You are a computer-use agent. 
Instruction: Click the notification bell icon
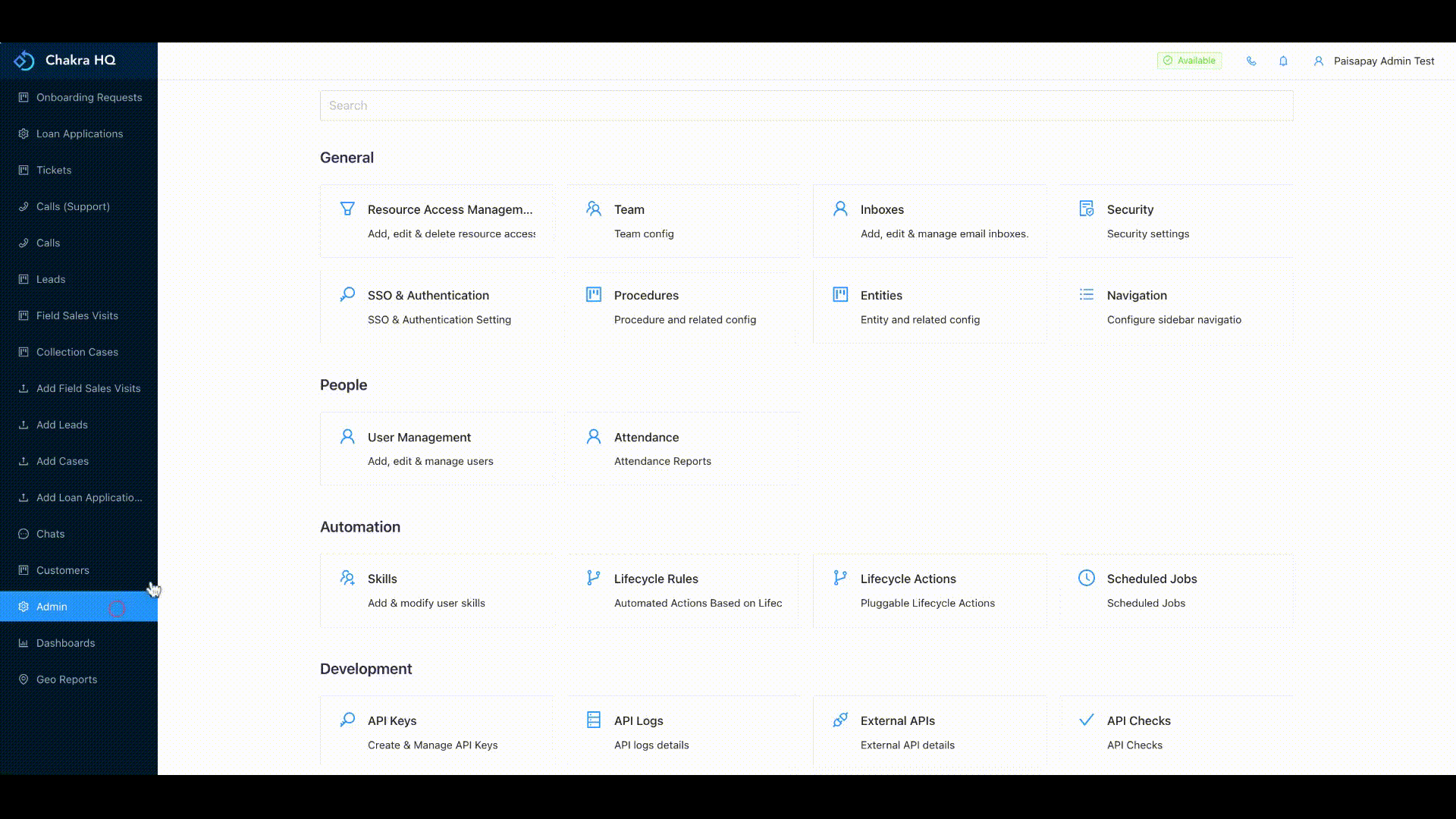(x=1283, y=60)
